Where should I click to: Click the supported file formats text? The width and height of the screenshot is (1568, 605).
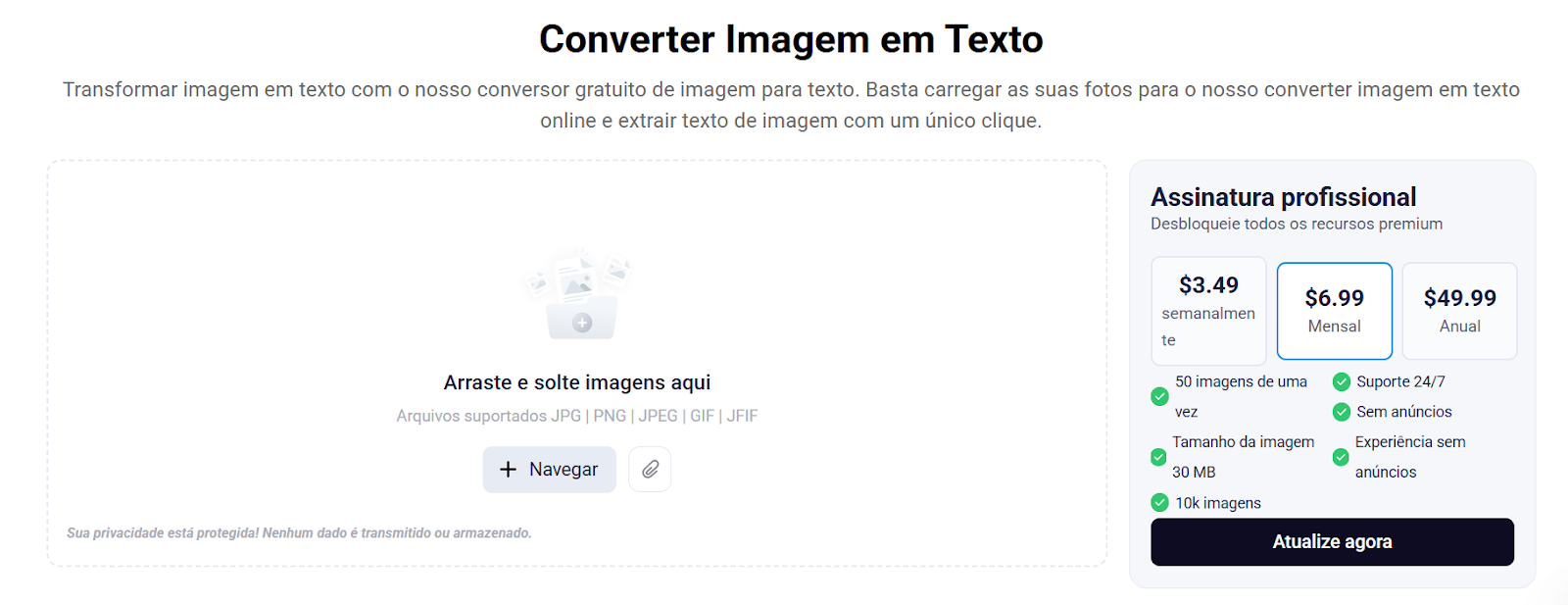[577, 416]
